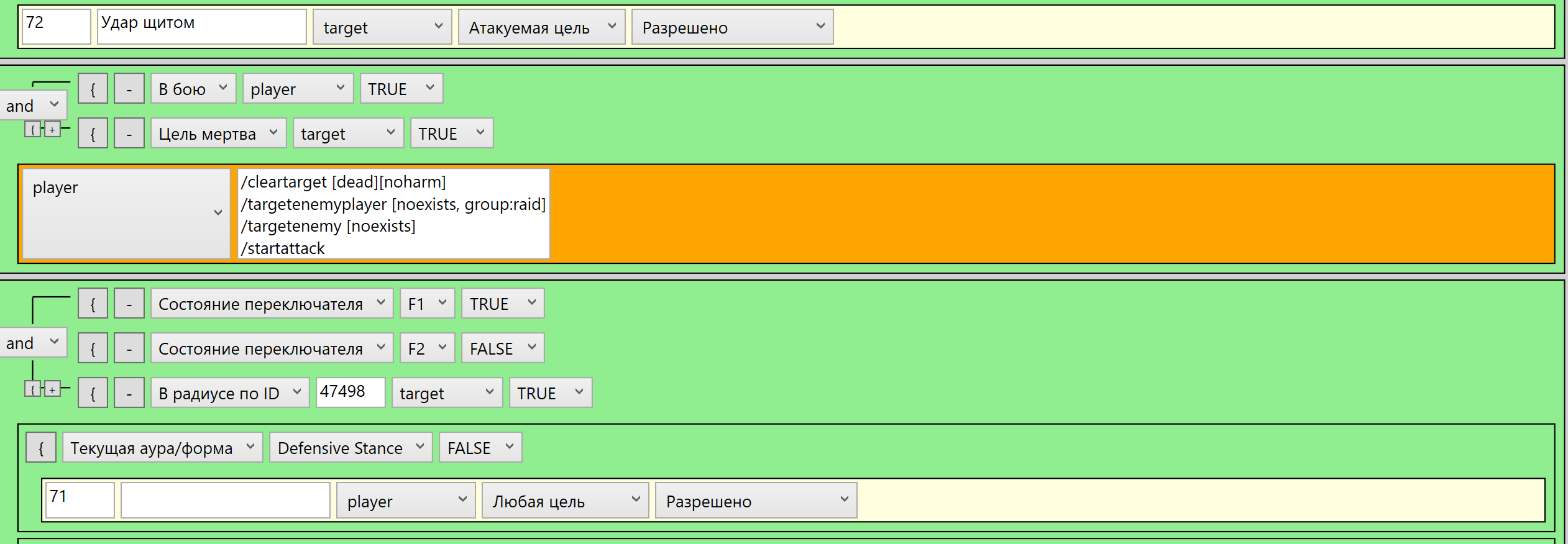Click the spell ID field containing 47498

pos(350,392)
